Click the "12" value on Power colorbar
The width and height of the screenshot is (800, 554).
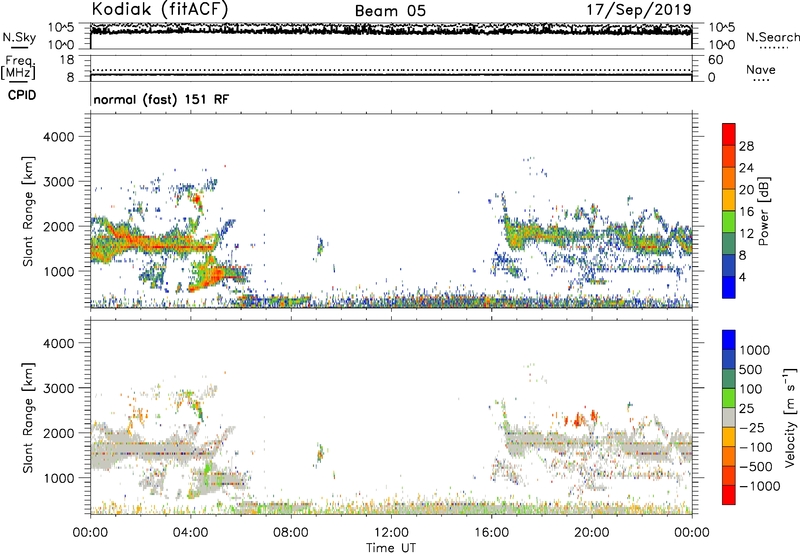click(x=746, y=234)
